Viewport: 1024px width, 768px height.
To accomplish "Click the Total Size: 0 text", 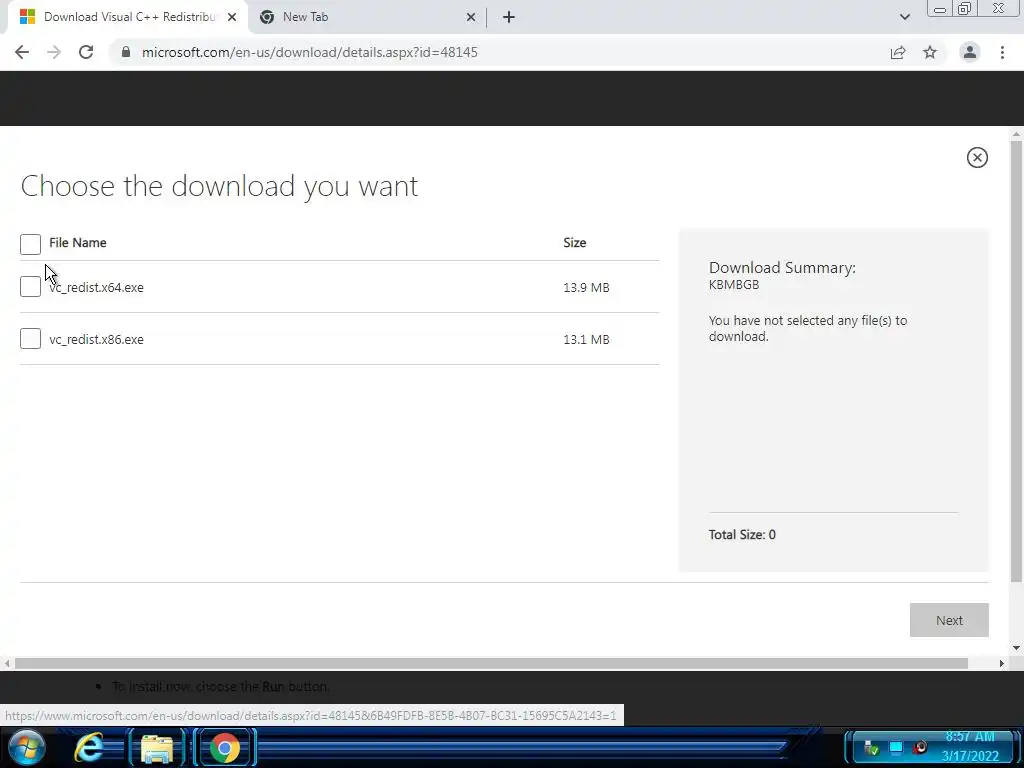I will coord(742,534).
